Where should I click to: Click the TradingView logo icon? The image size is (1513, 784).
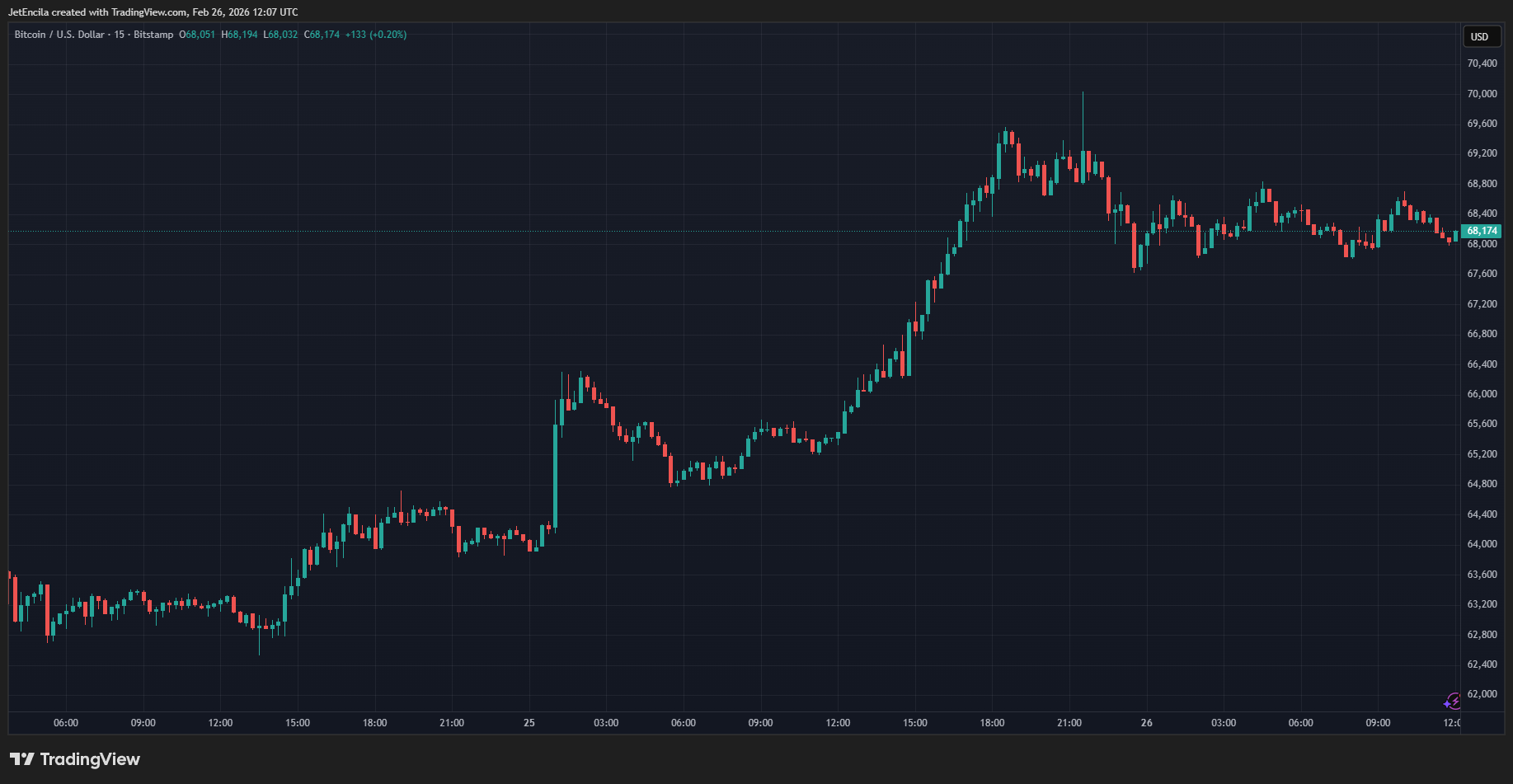click(x=22, y=759)
